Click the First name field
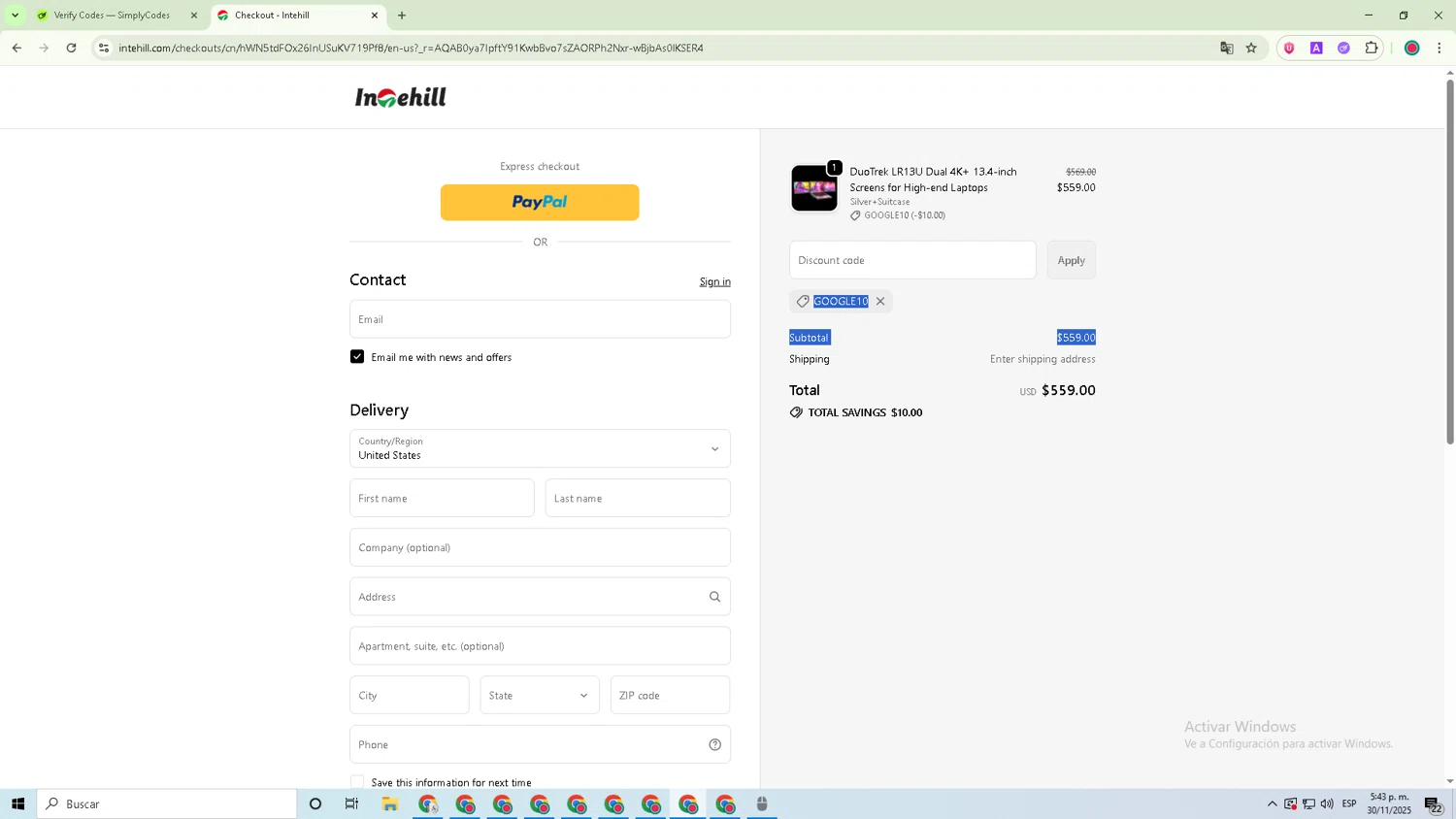Viewport: 1456px width, 819px height. 442,498
